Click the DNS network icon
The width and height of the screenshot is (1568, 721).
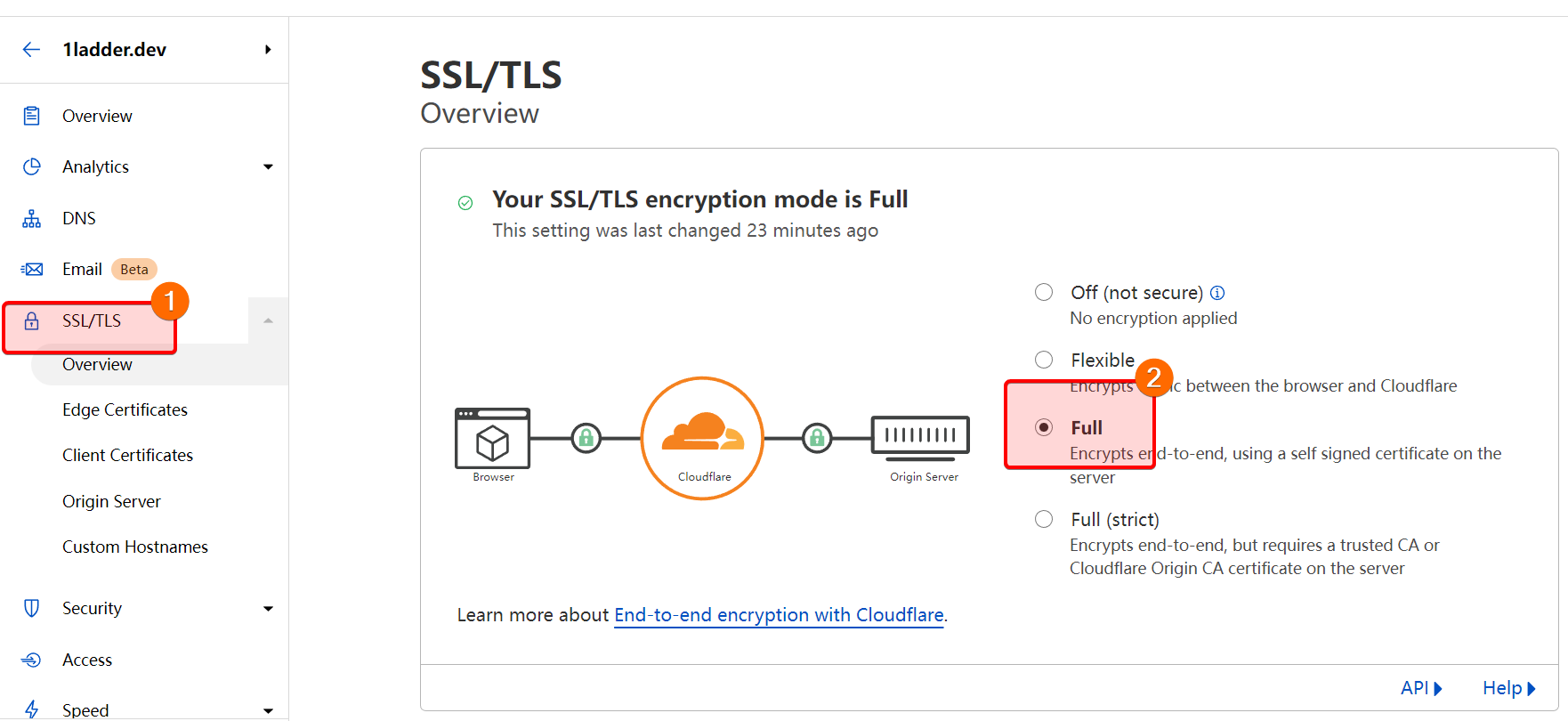tap(31, 218)
